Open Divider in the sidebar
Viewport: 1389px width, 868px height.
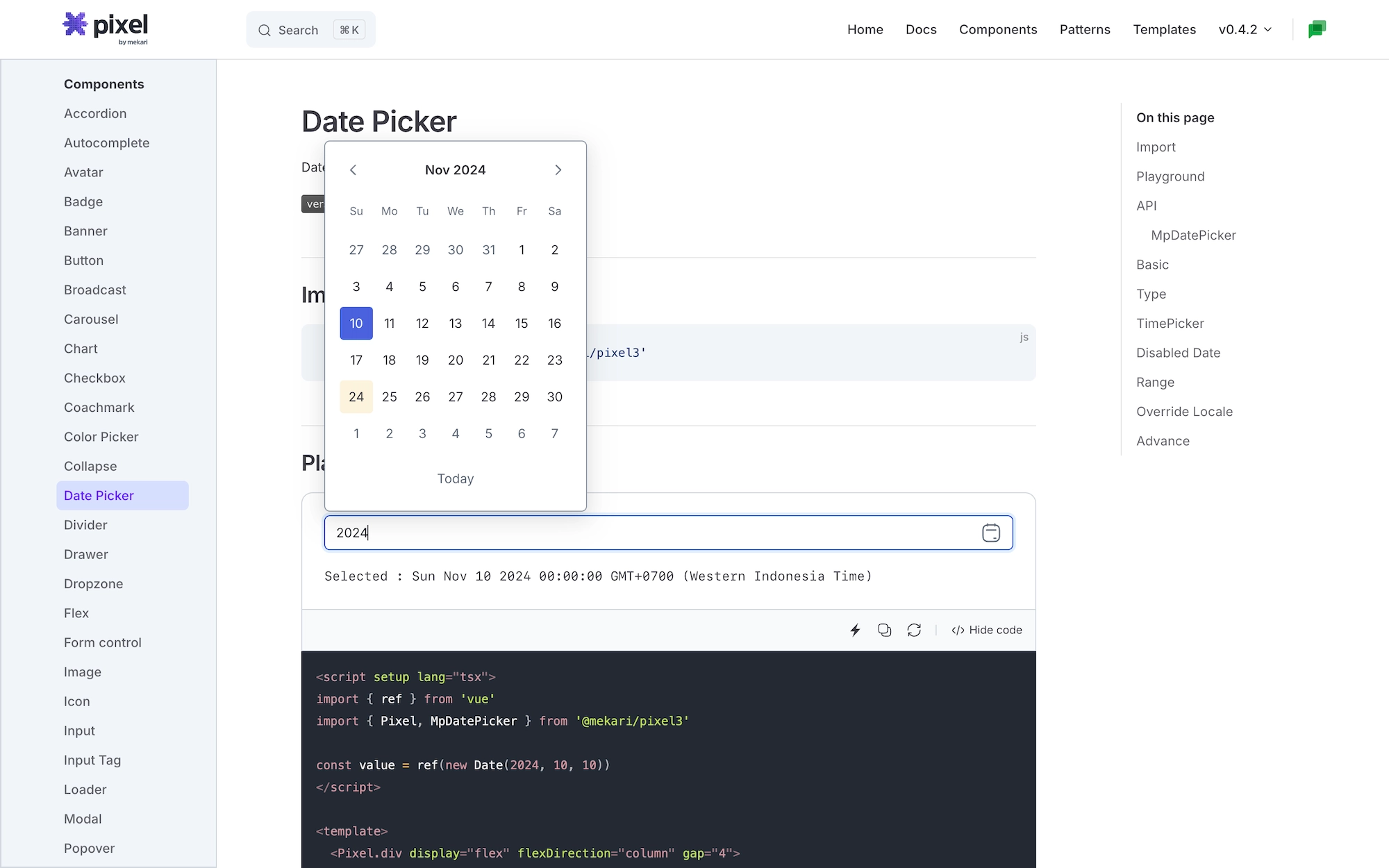point(85,525)
